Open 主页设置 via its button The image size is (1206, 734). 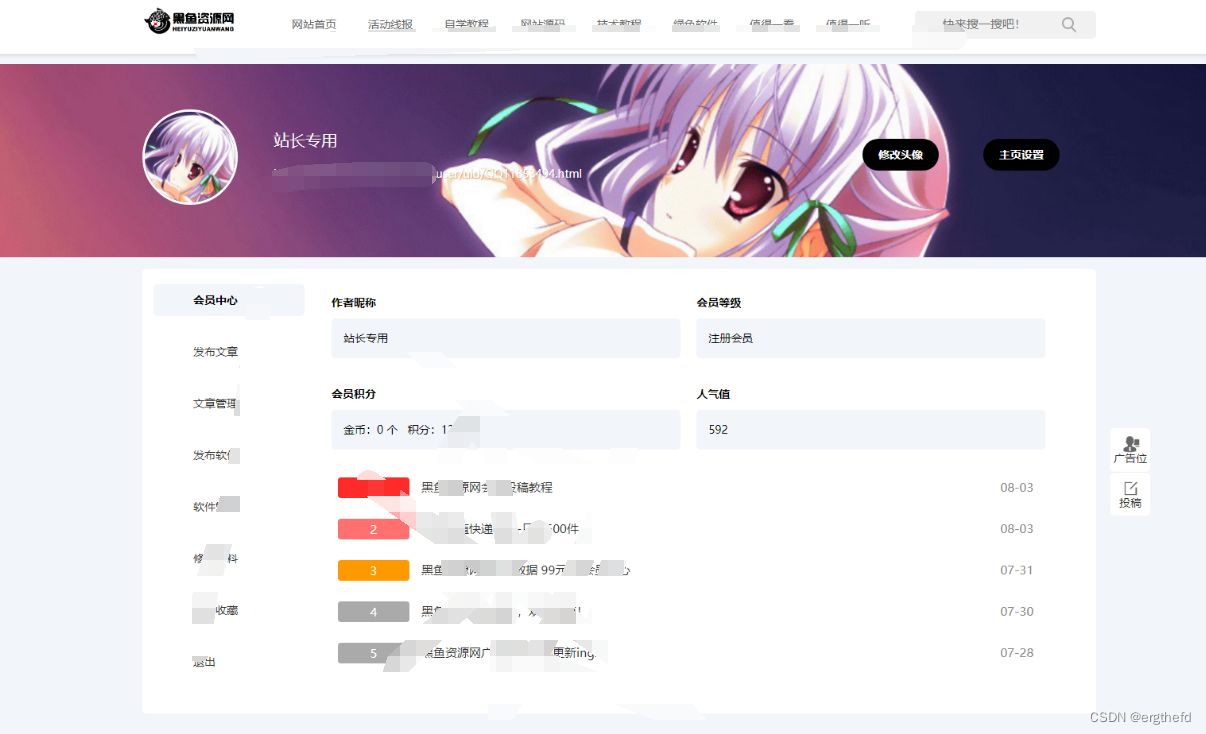(1020, 154)
